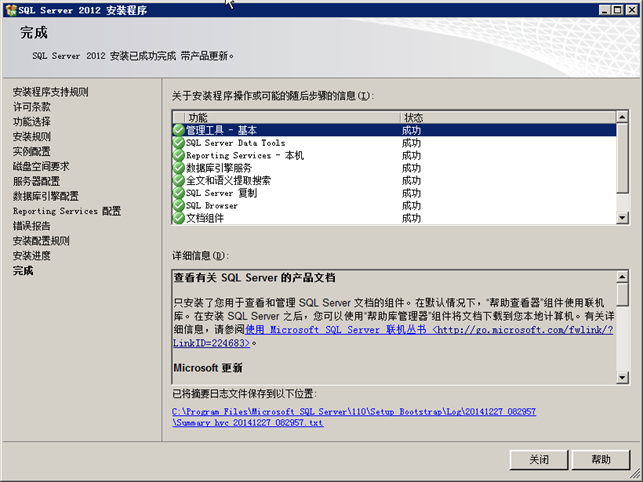
Task: Click 功能选择 step in sidebar
Action: coord(32,122)
